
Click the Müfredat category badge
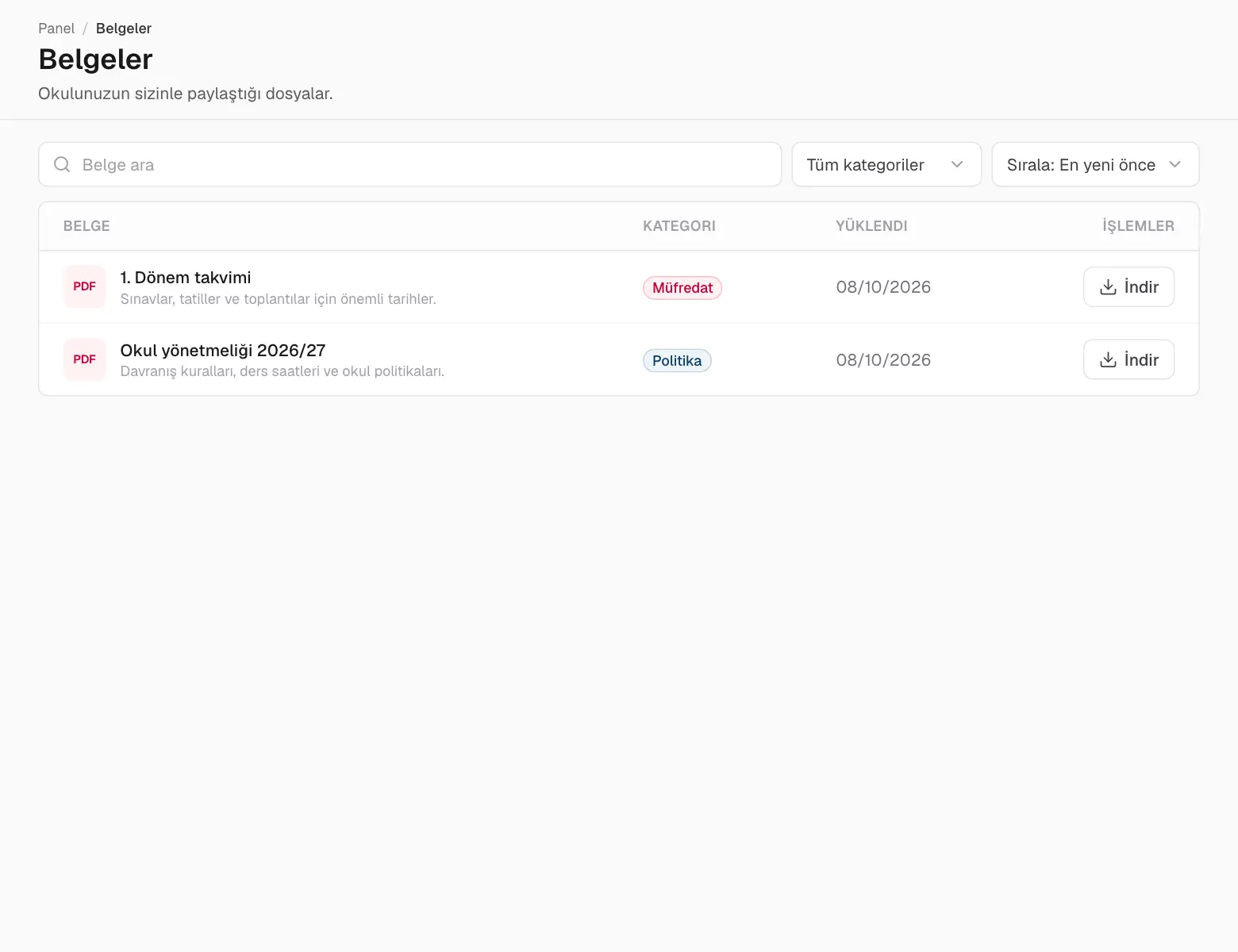[682, 288]
